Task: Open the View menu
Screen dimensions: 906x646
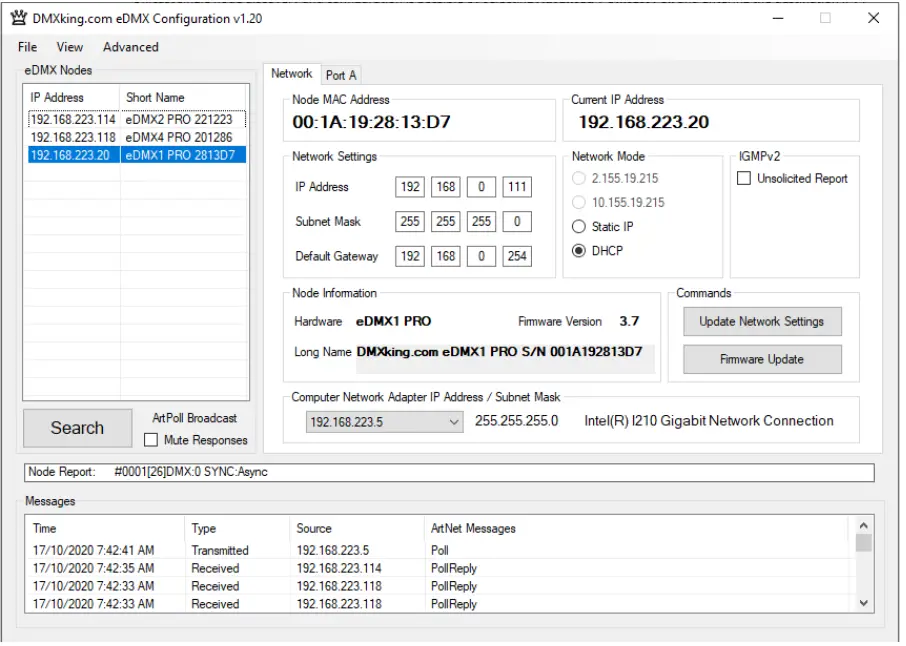Action: click(69, 47)
